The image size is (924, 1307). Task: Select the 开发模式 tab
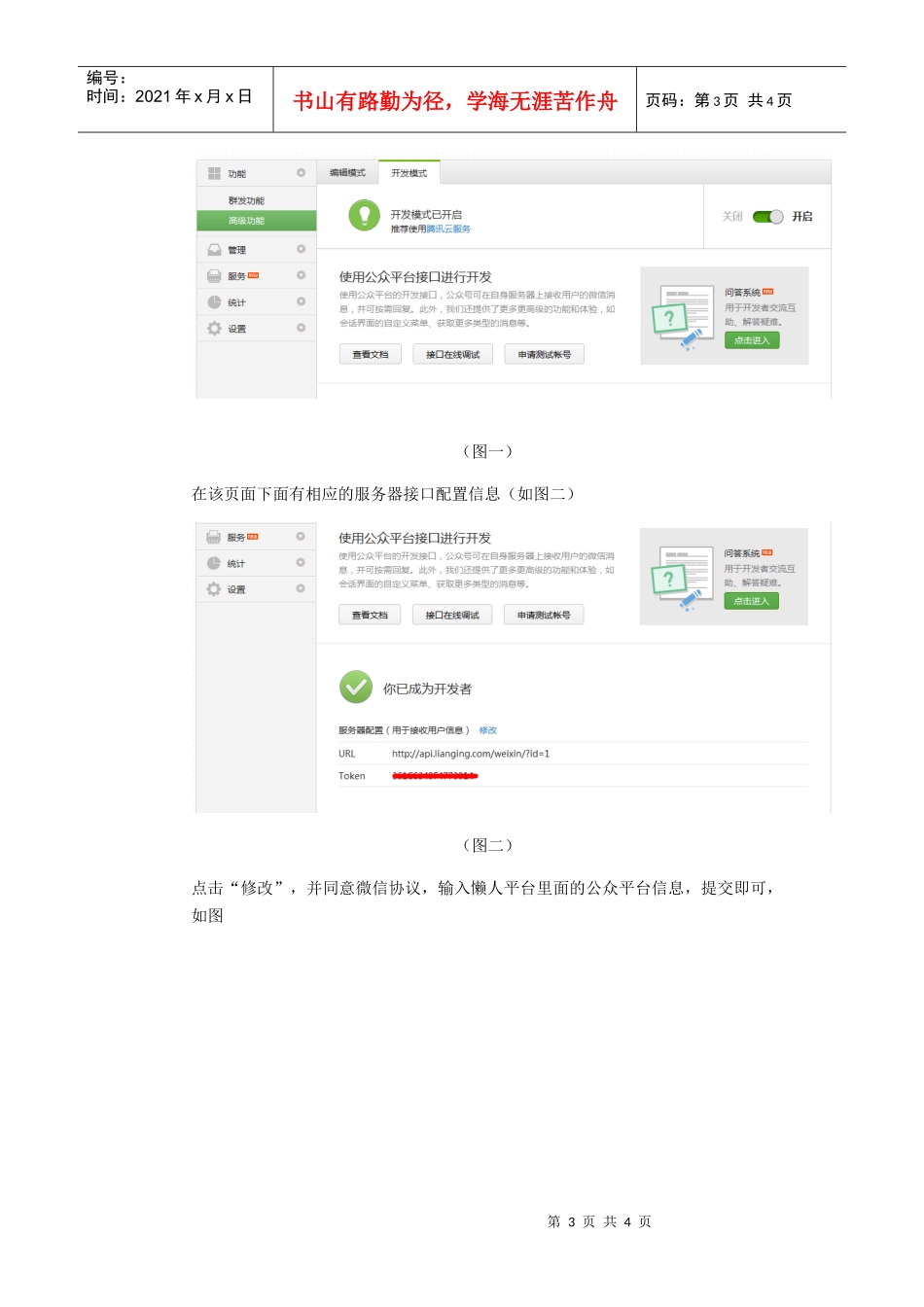click(x=409, y=173)
